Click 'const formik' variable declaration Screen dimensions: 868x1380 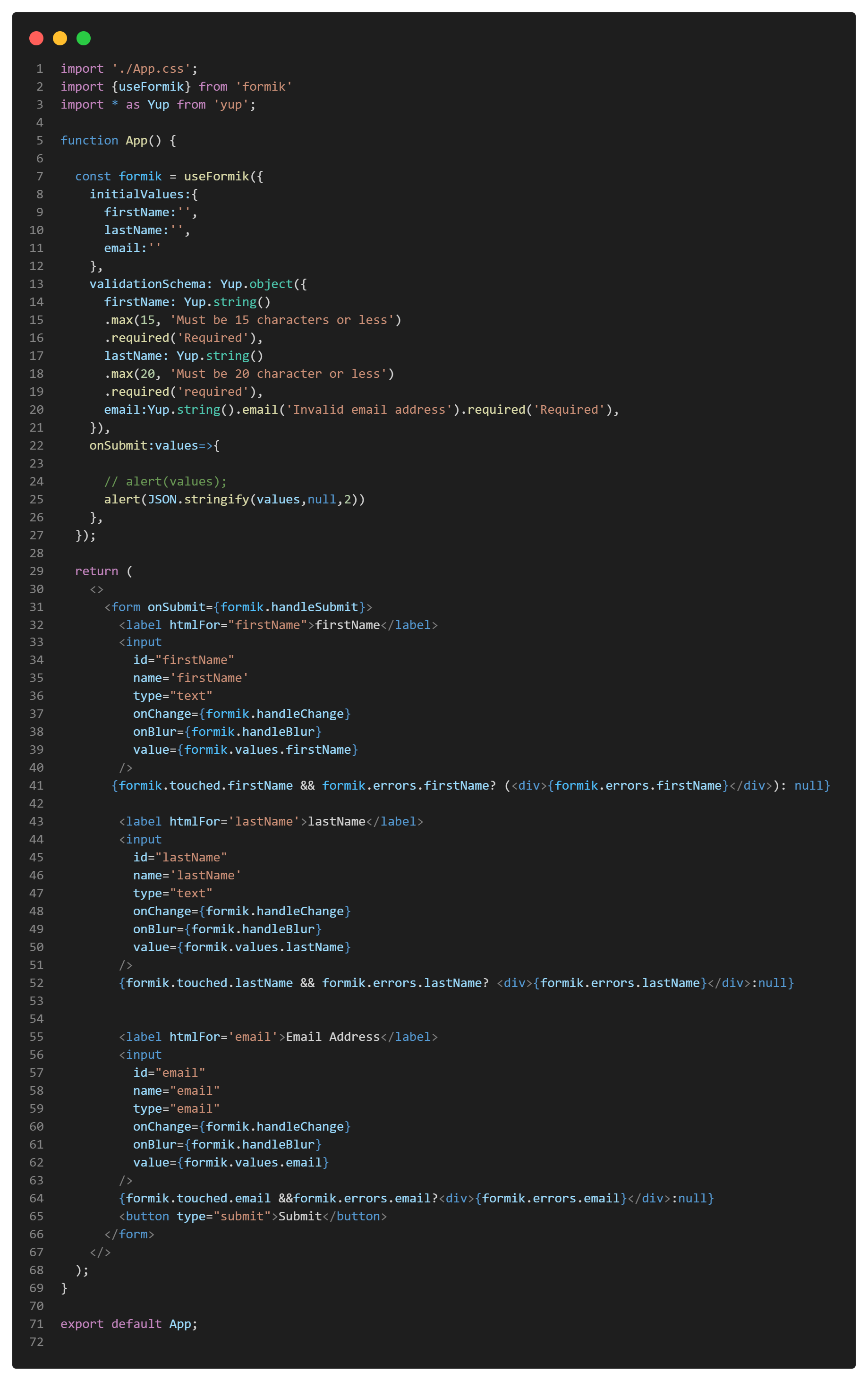(x=119, y=177)
